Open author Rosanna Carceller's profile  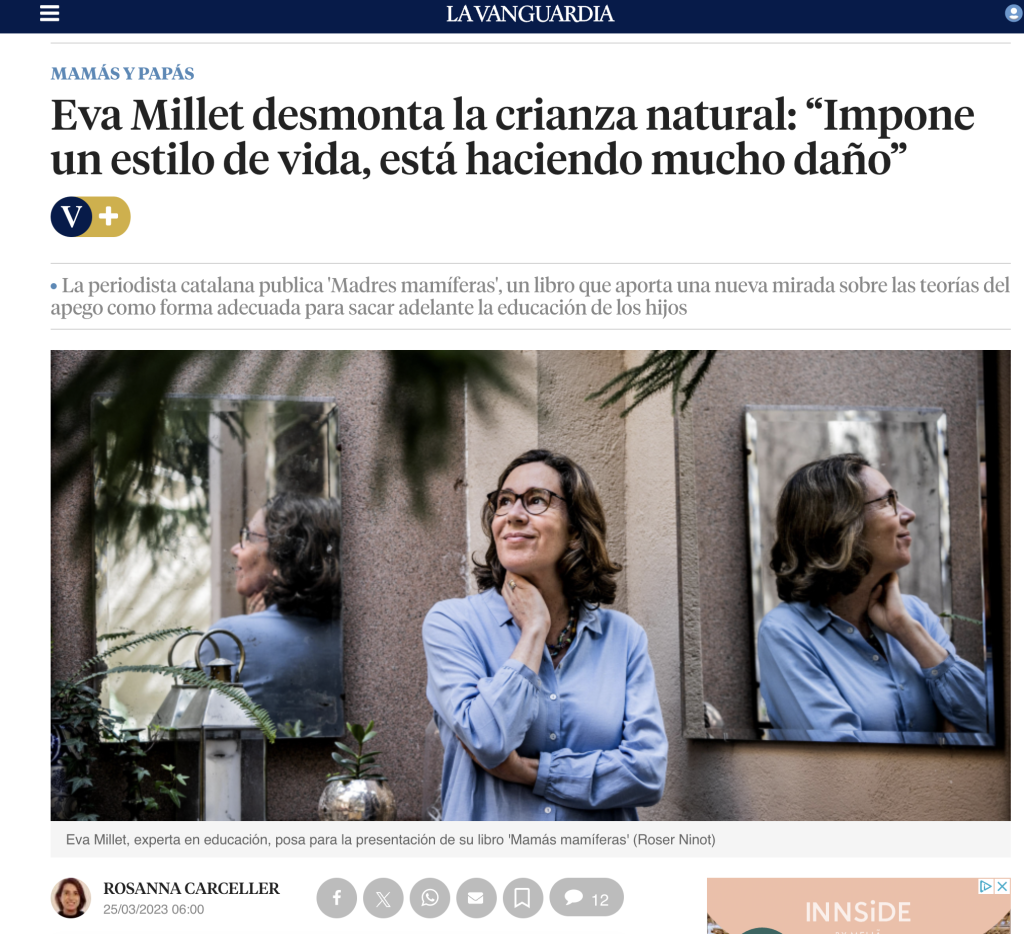[x=191, y=888]
